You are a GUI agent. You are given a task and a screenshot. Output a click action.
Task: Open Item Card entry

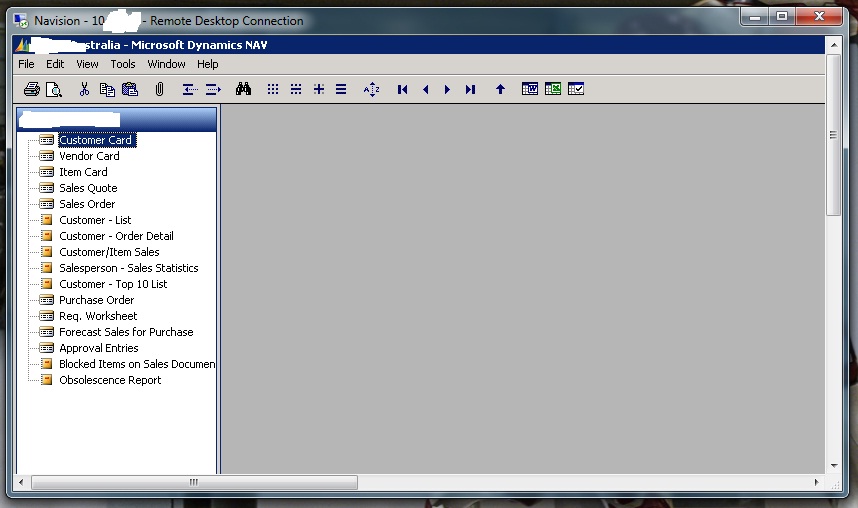point(83,172)
